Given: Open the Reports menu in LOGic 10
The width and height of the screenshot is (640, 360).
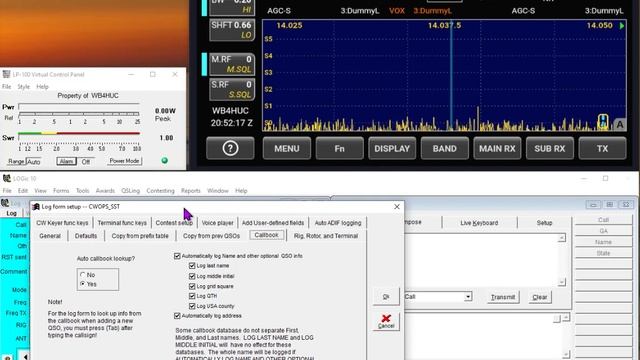Looking at the screenshot, I should tap(191, 191).
